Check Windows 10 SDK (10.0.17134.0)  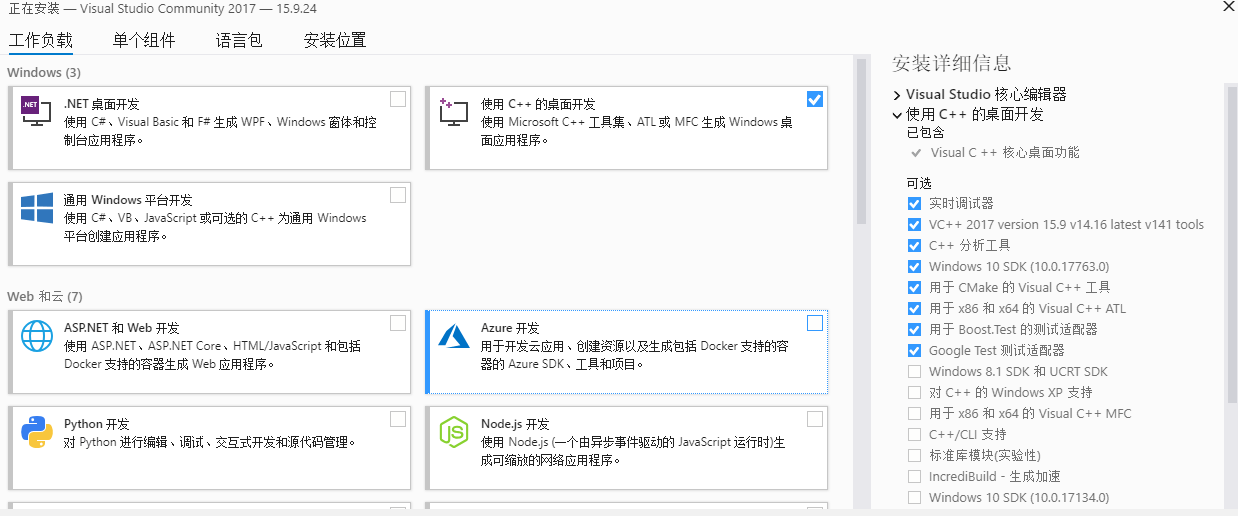click(x=914, y=497)
